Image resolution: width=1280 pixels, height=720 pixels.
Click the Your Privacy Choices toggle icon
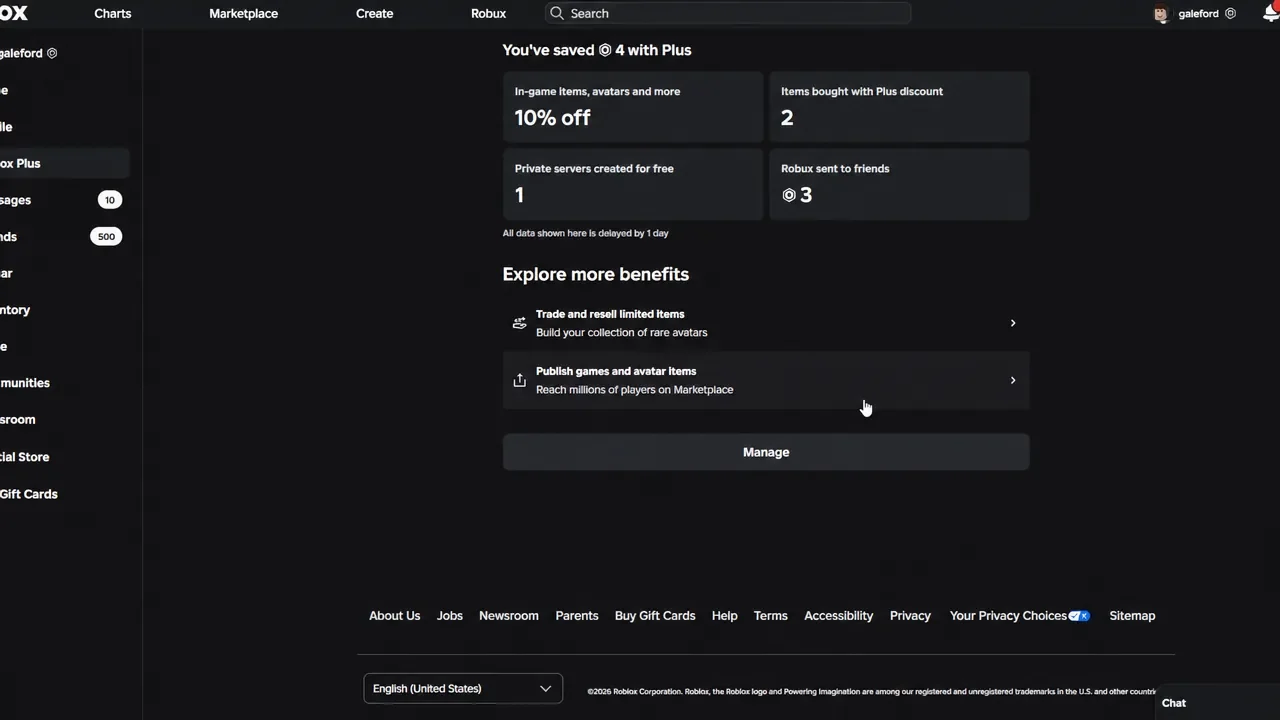pyautogui.click(x=1079, y=616)
